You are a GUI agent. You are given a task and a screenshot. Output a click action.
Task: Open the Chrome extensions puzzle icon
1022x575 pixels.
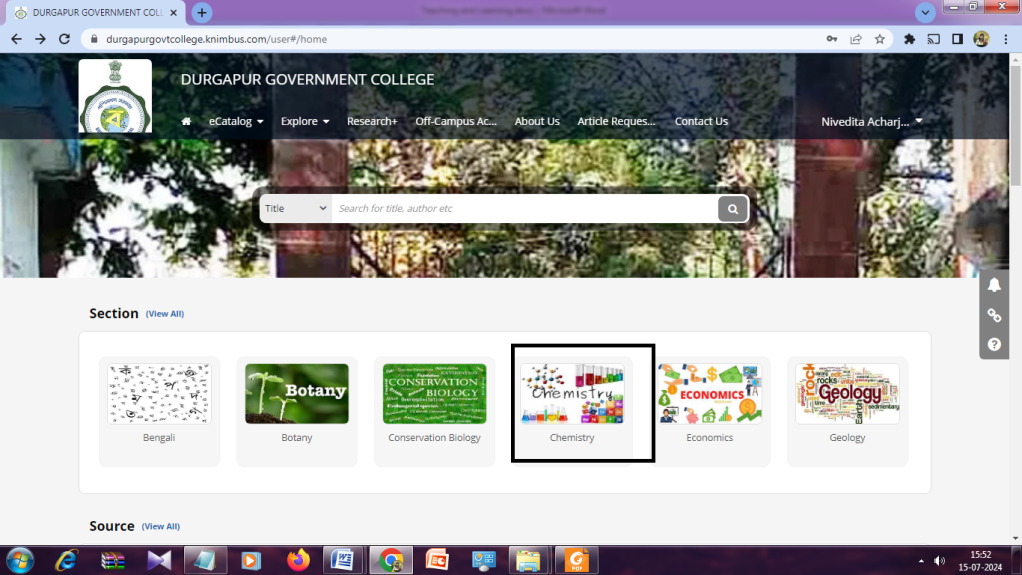pos(909,39)
